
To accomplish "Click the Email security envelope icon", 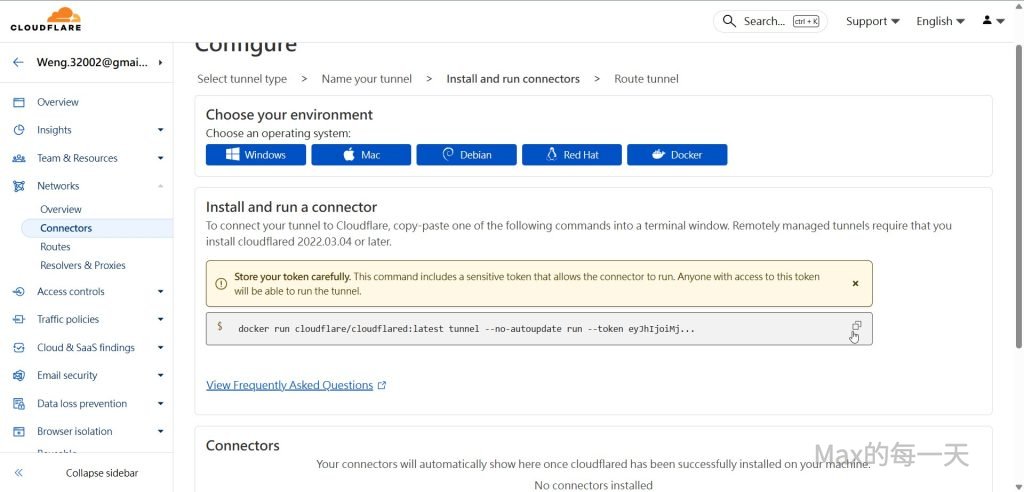I will tap(18, 376).
